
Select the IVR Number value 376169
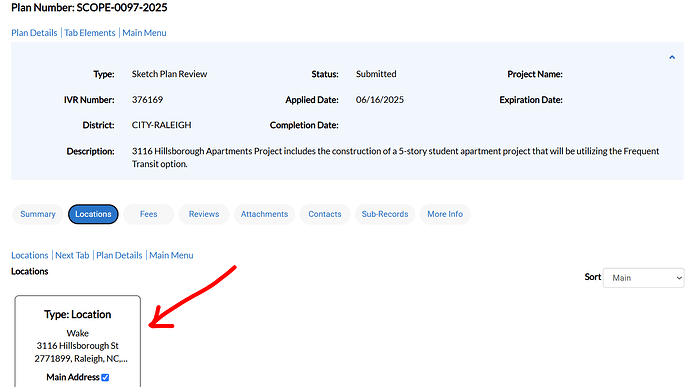coord(147,100)
